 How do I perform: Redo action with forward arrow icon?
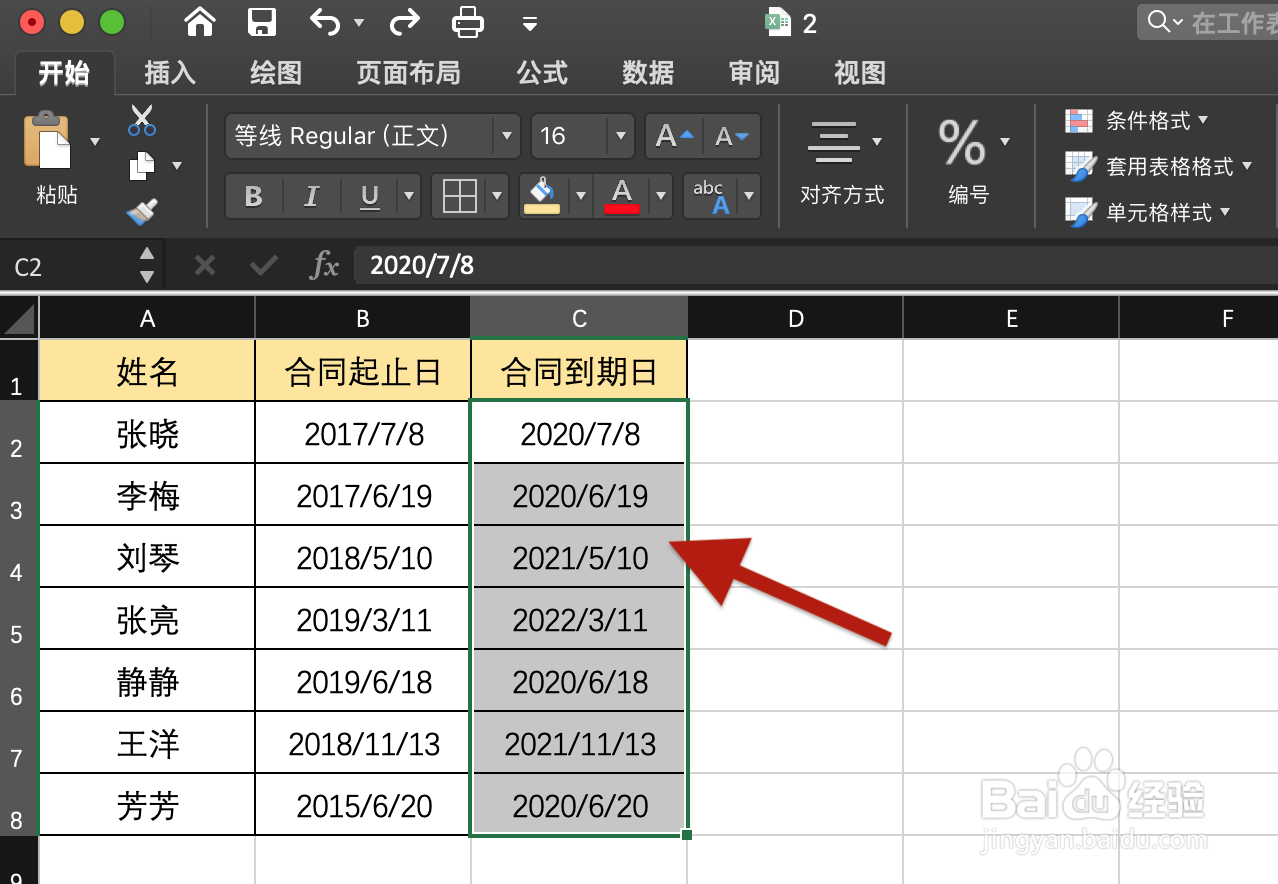click(404, 21)
